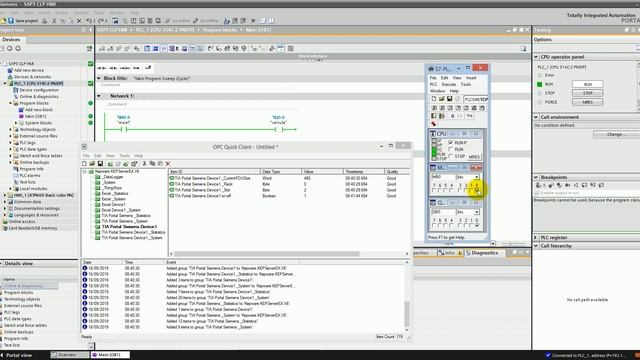
Task: Click the Delete X icon in TIA toolbar
Action: (79, 20)
